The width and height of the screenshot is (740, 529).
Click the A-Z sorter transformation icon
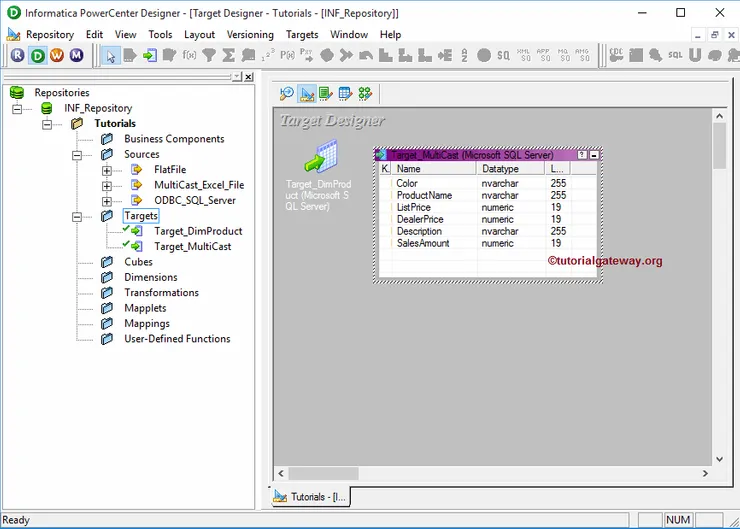tap(464, 56)
